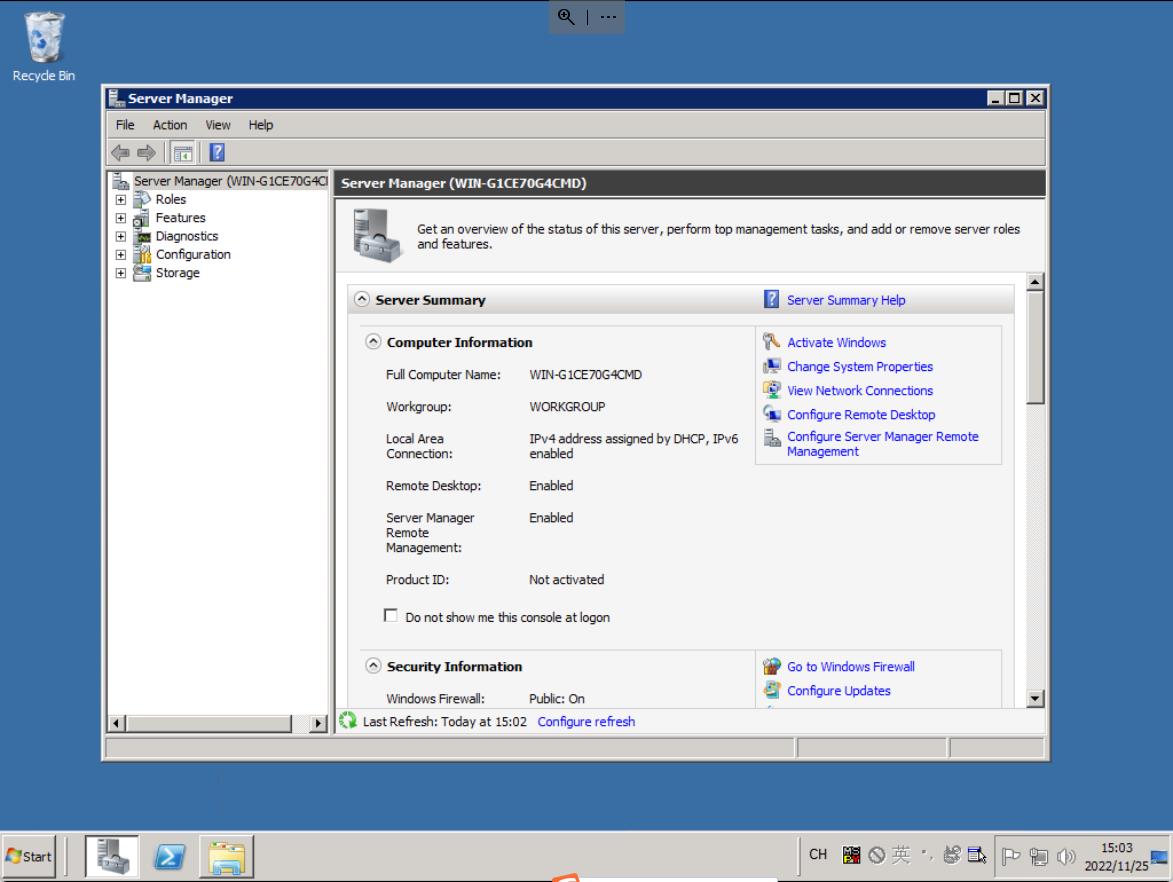1173x882 pixels.
Task: Click the icon beside Configure Server Manager Remote Management
Action: point(771,437)
